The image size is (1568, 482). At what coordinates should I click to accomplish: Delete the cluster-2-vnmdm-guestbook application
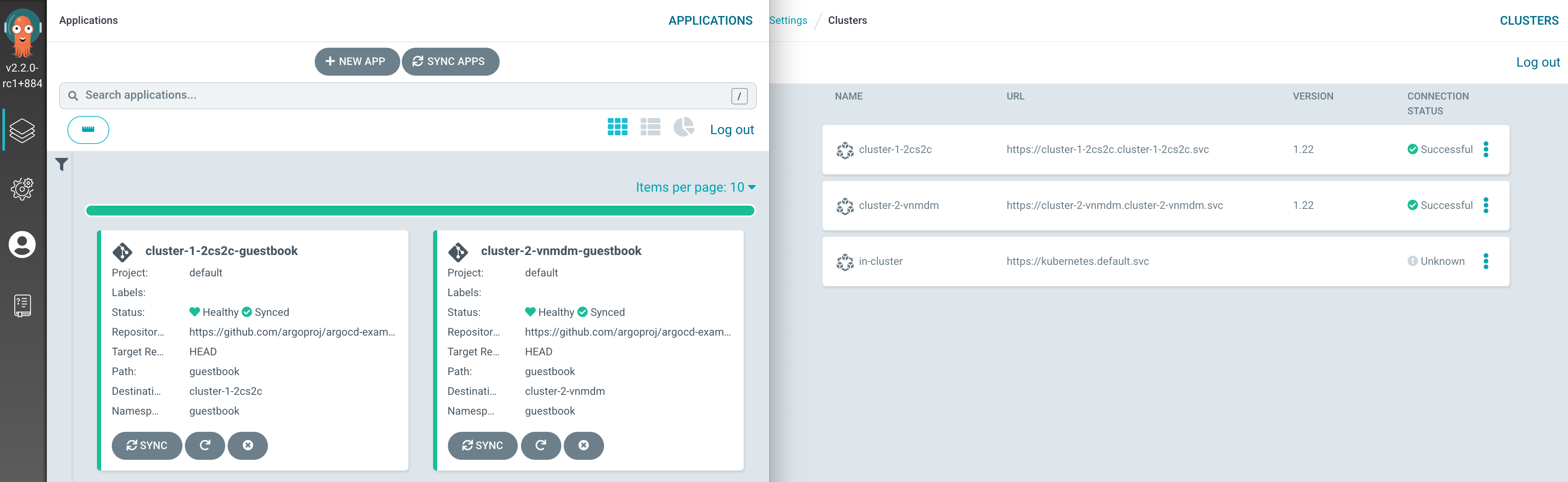pos(583,445)
